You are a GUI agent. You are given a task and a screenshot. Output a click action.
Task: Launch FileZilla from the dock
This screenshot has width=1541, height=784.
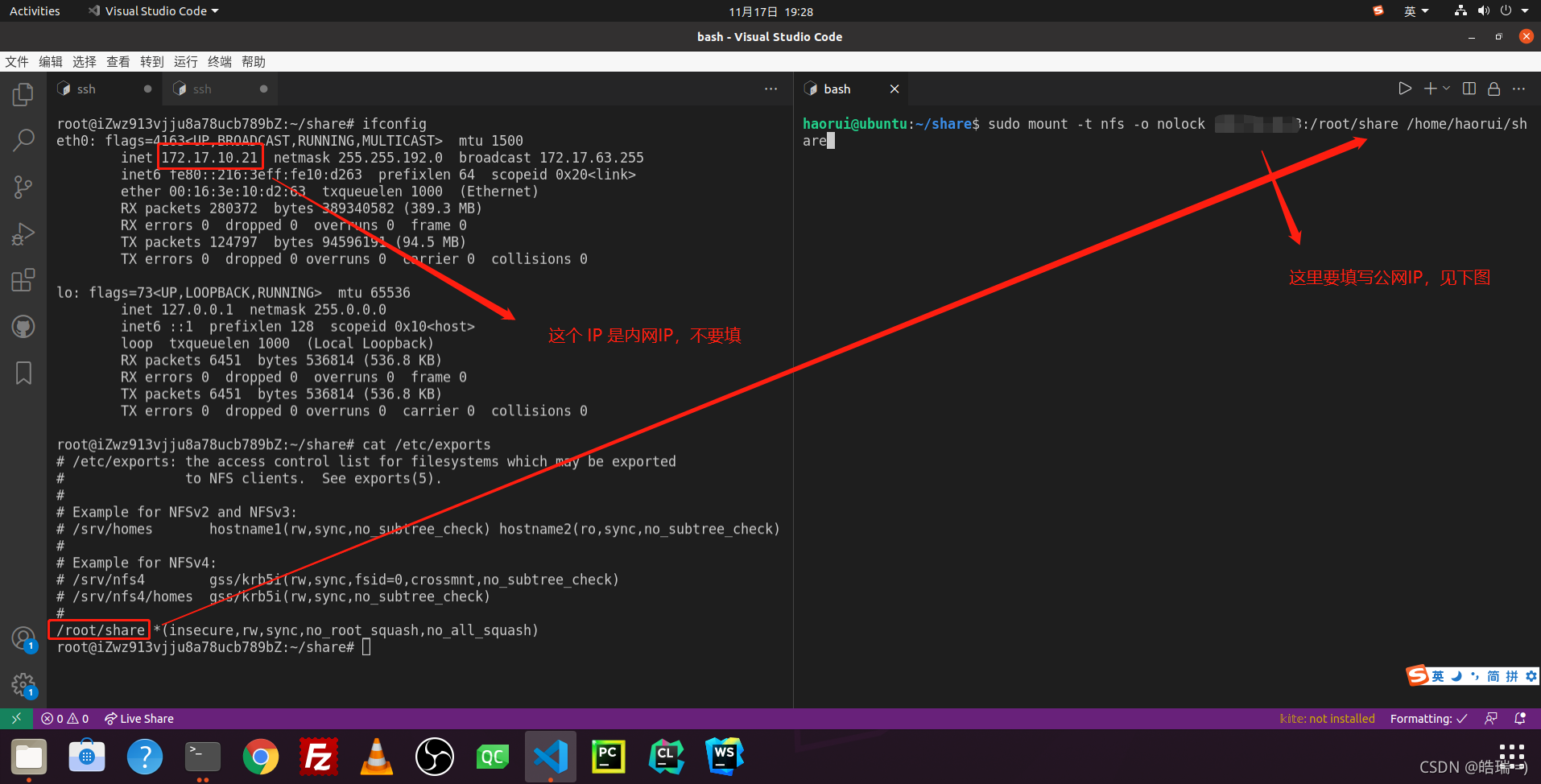point(319,757)
